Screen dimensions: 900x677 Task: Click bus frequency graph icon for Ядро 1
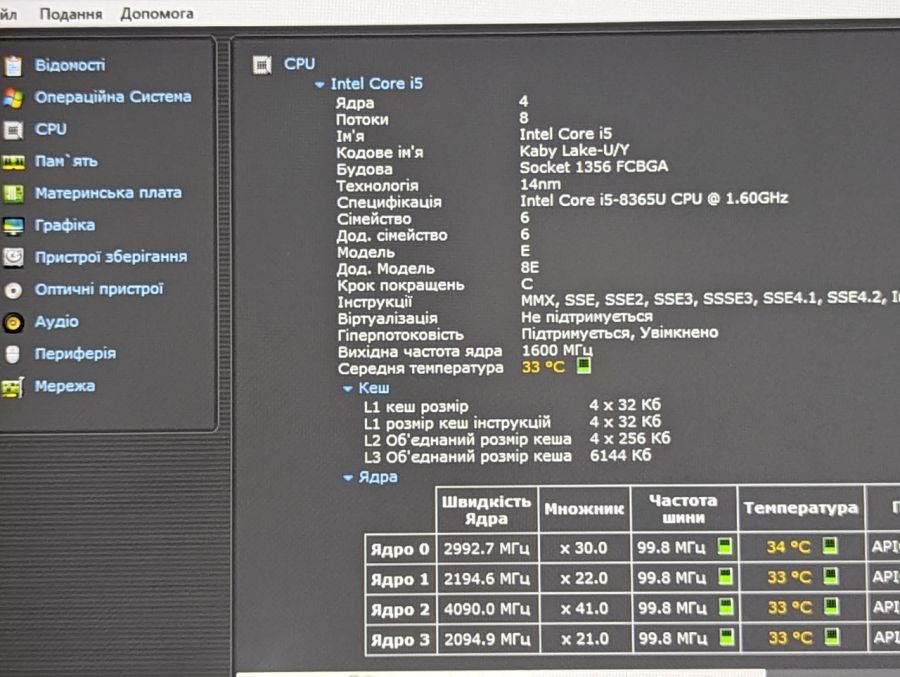click(726, 576)
